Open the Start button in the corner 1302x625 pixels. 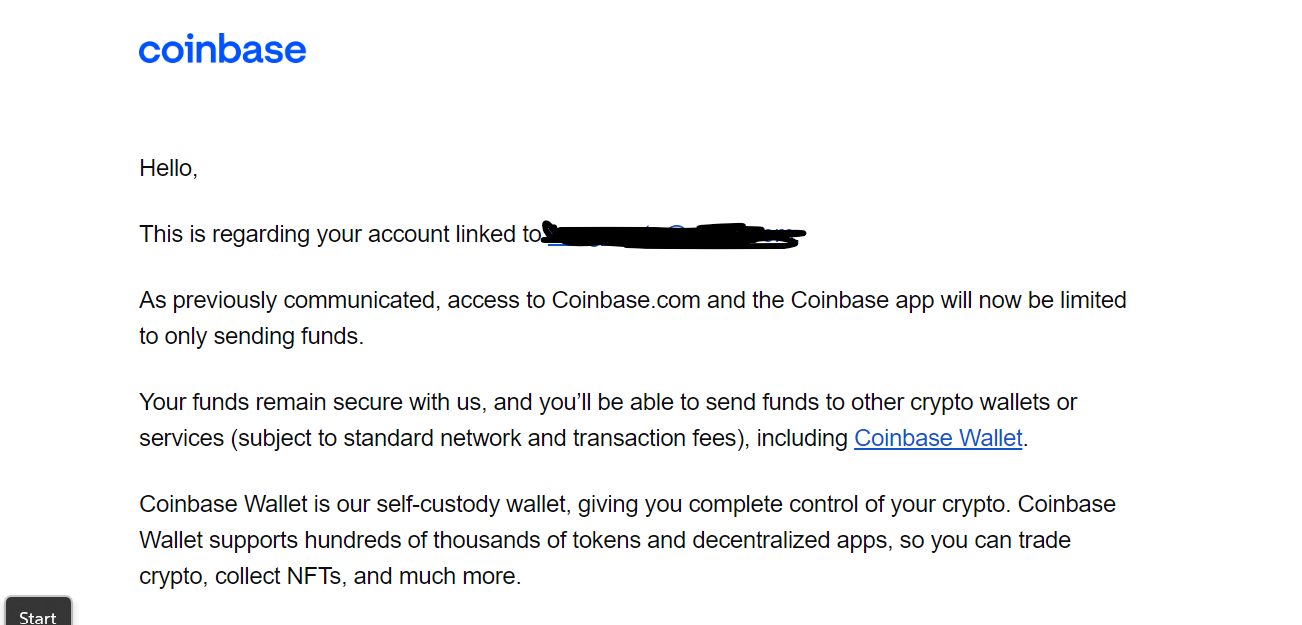tap(38, 612)
